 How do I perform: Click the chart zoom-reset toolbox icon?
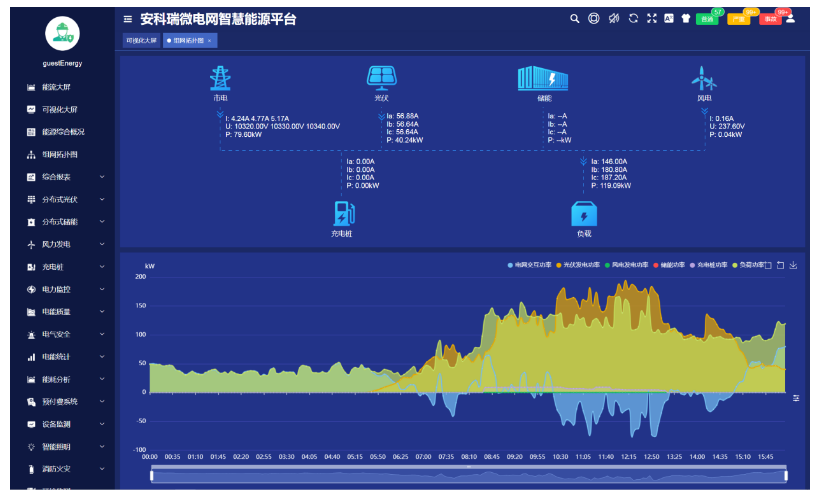[780, 265]
